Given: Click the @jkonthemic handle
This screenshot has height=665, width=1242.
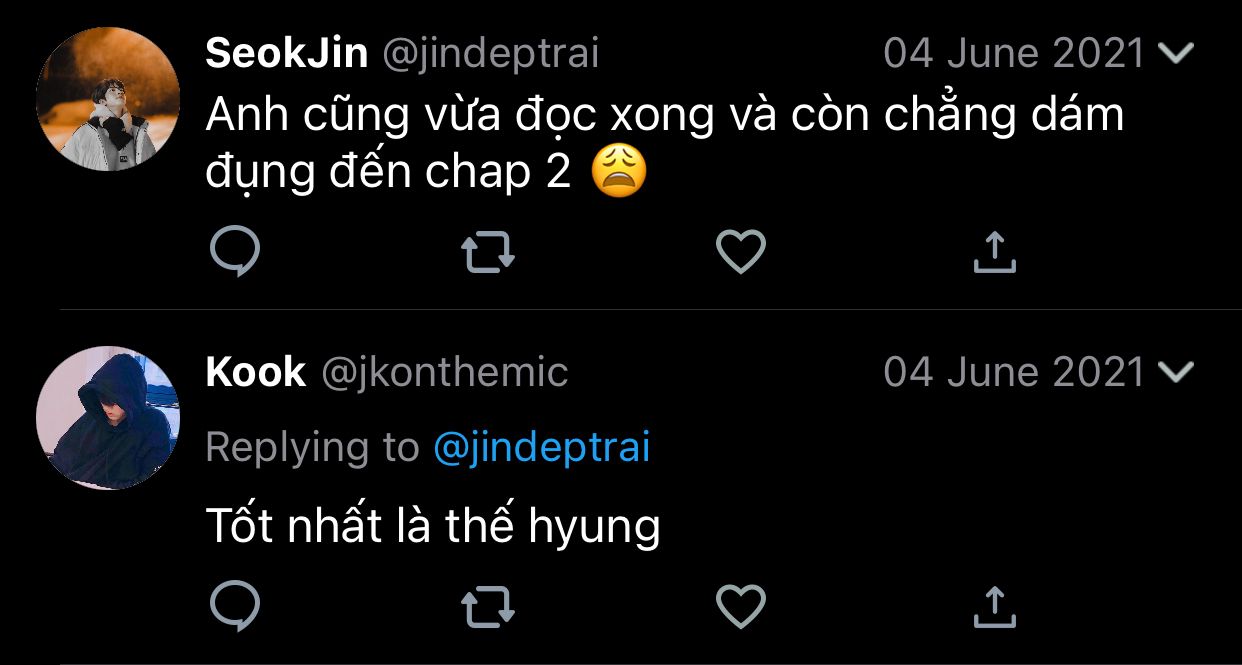Looking at the screenshot, I should [444, 373].
